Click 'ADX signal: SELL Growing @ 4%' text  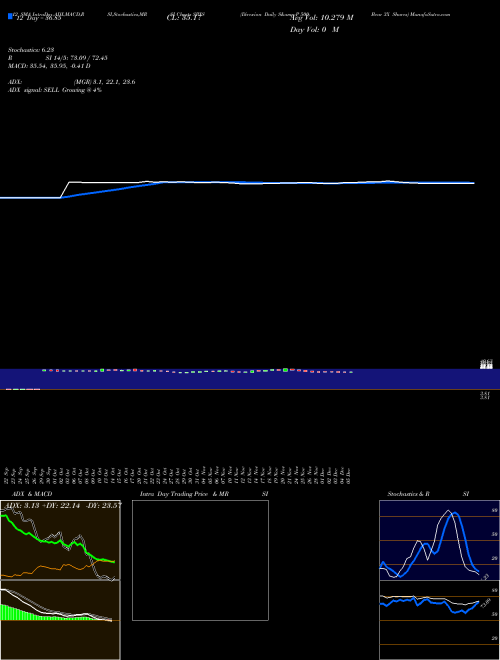(x=55, y=90)
